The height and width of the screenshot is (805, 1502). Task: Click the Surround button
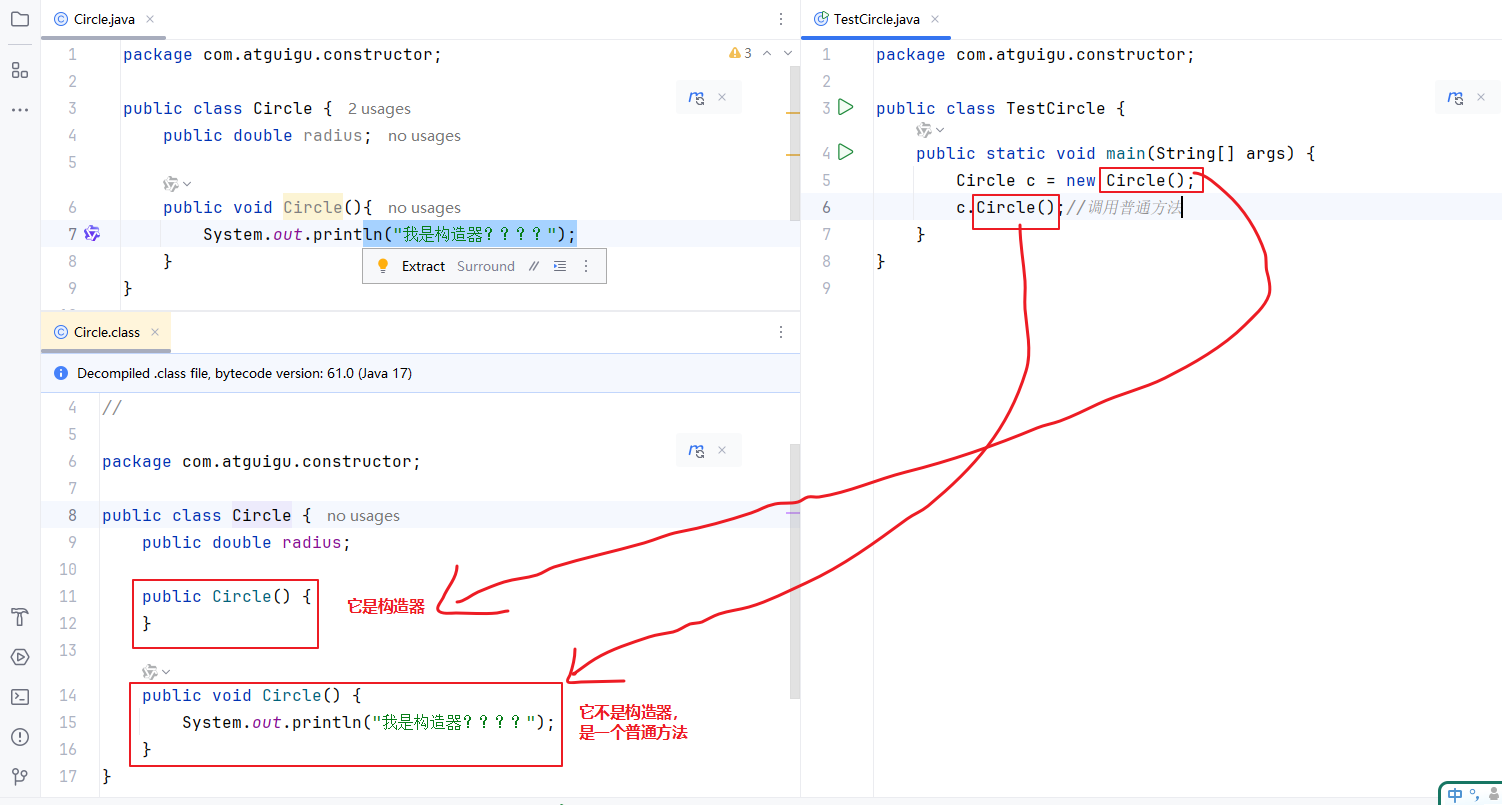pyautogui.click(x=486, y=266)
